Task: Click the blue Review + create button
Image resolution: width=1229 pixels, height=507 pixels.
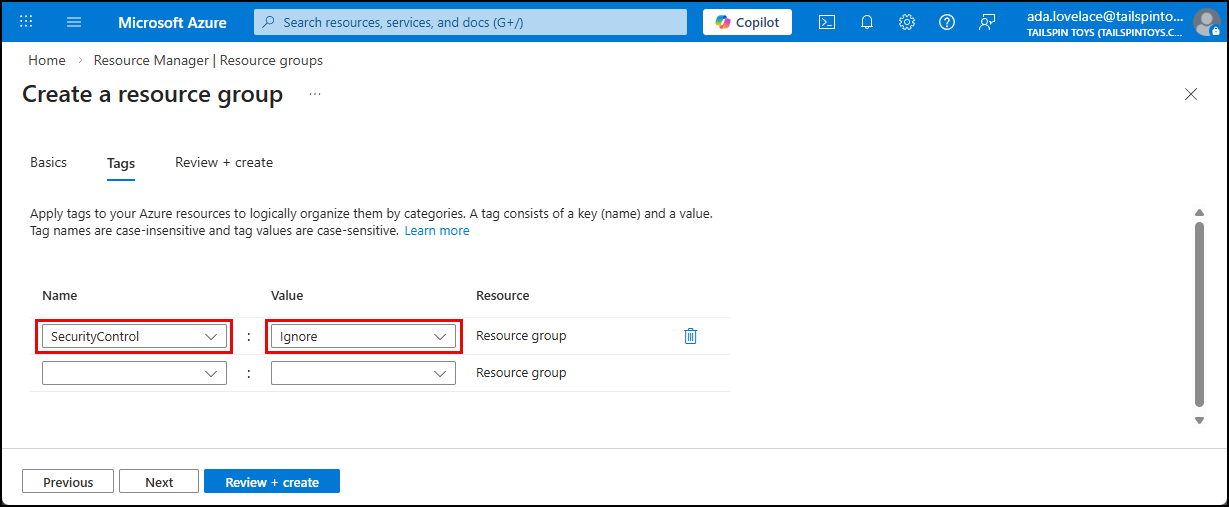Action: coord(272,482)
